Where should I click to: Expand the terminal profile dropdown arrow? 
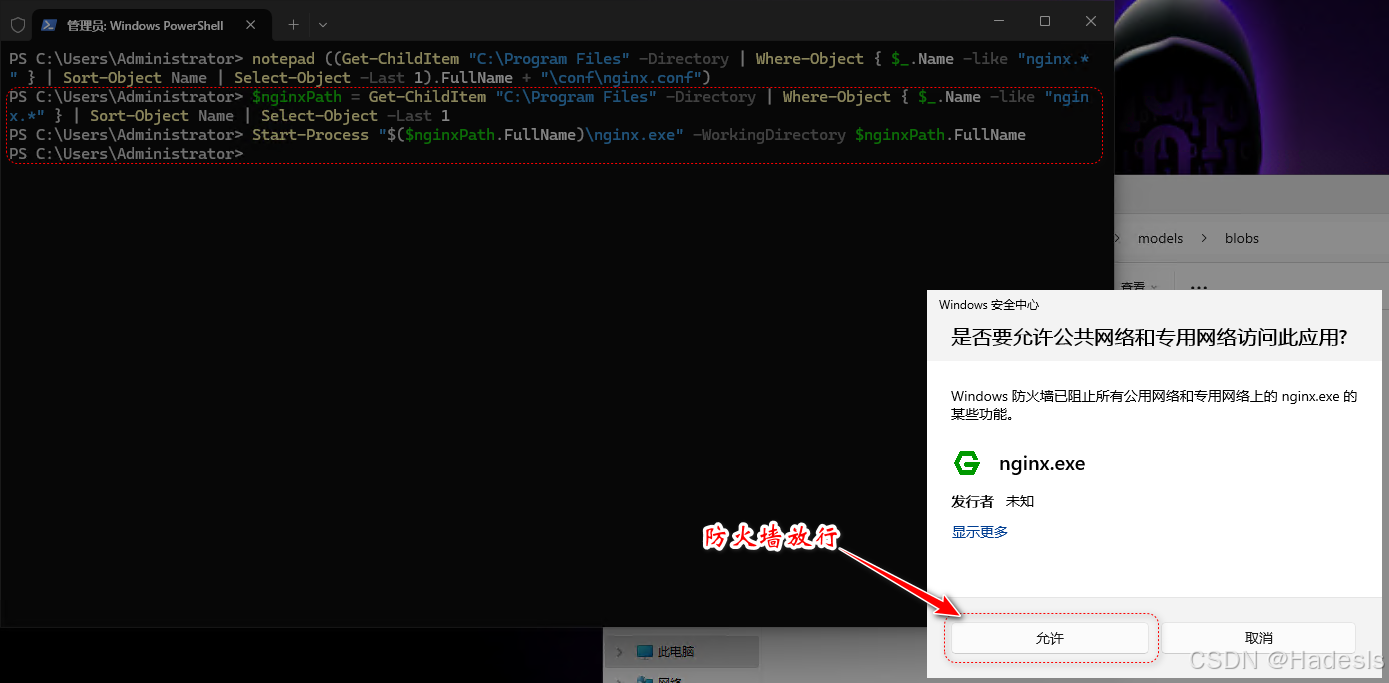[x=322, y=25]
